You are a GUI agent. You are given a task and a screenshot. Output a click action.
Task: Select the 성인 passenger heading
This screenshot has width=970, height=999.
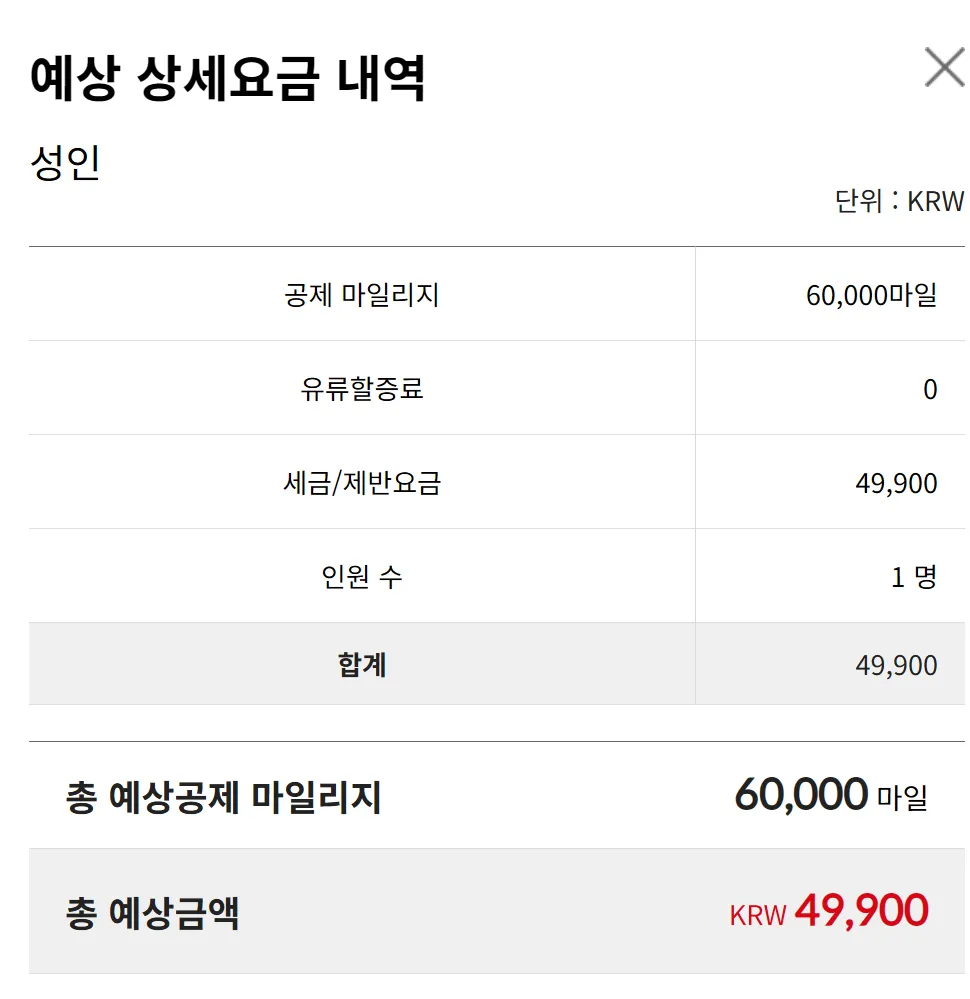click(x=66, y=163)
